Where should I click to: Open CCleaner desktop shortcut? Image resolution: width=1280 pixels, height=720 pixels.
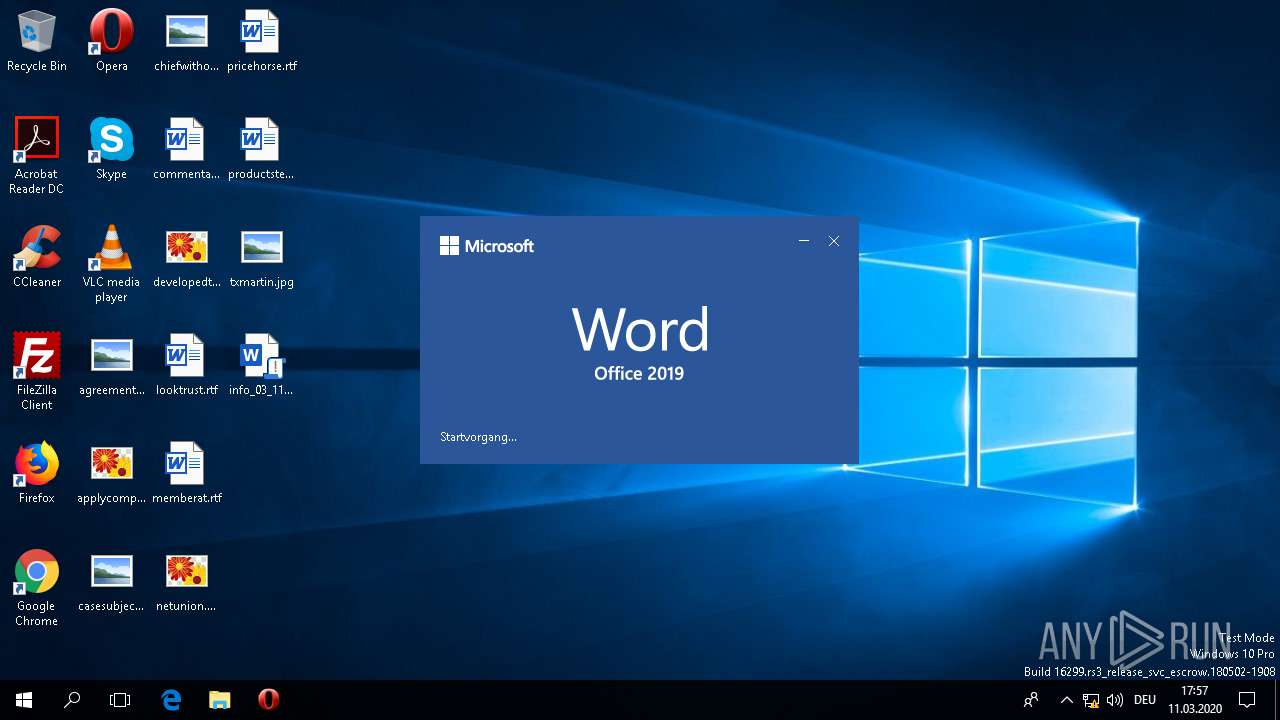tap(37, 257)
